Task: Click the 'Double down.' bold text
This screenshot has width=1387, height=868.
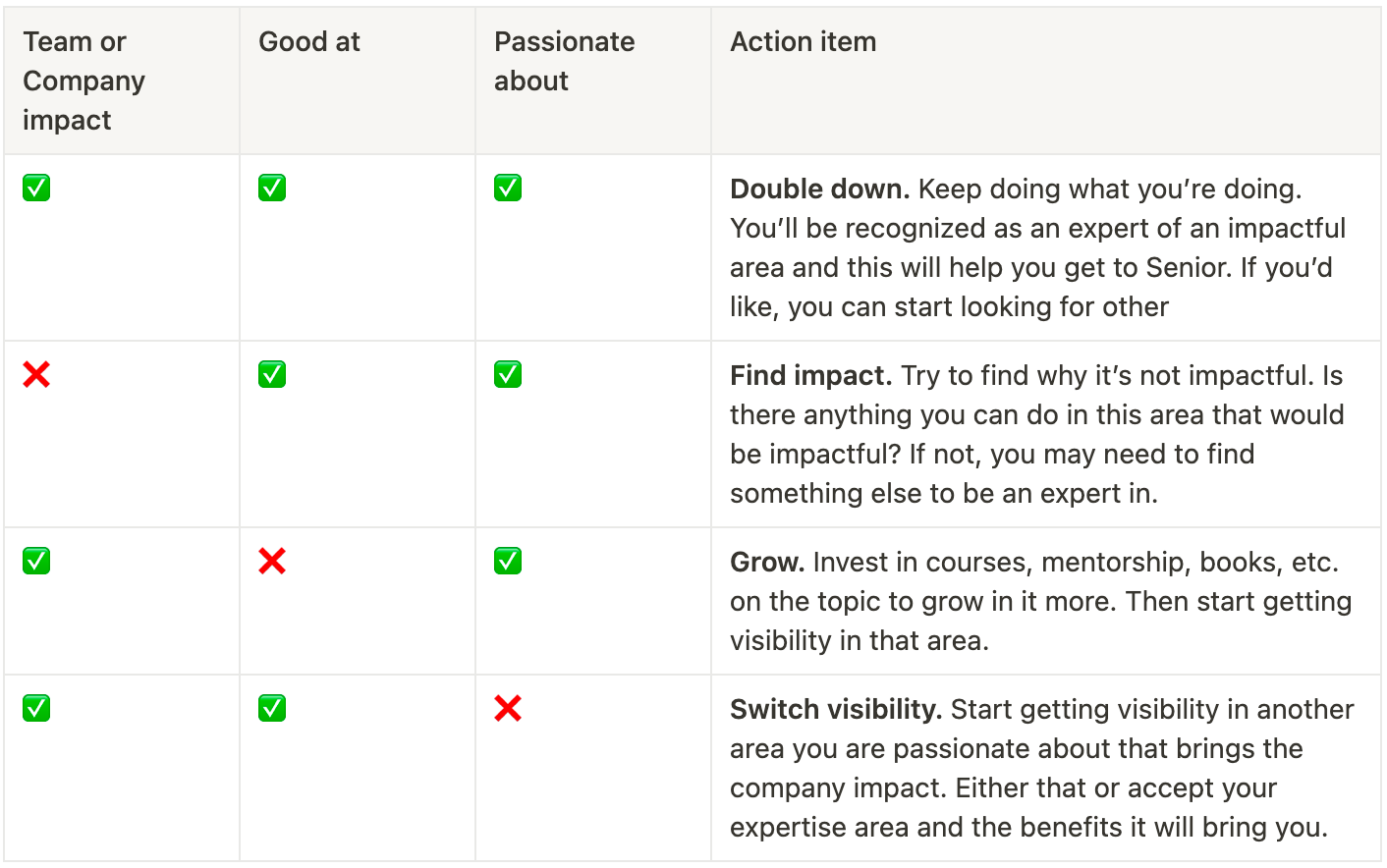Action: point(820,189)
